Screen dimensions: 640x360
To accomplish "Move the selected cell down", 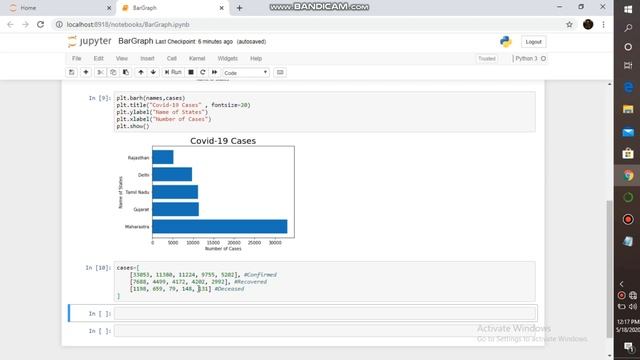I will click(x=153, y=72).
